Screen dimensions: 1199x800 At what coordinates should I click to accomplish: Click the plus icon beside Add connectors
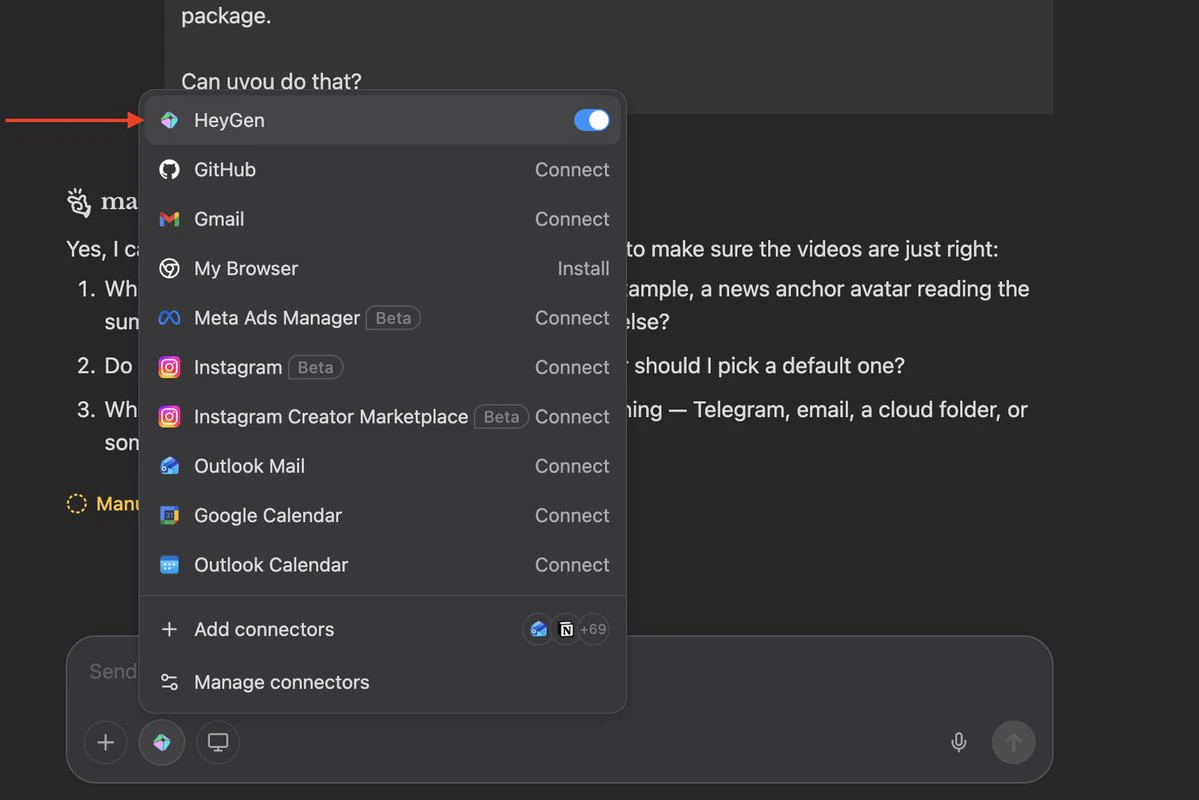(169, 629)
